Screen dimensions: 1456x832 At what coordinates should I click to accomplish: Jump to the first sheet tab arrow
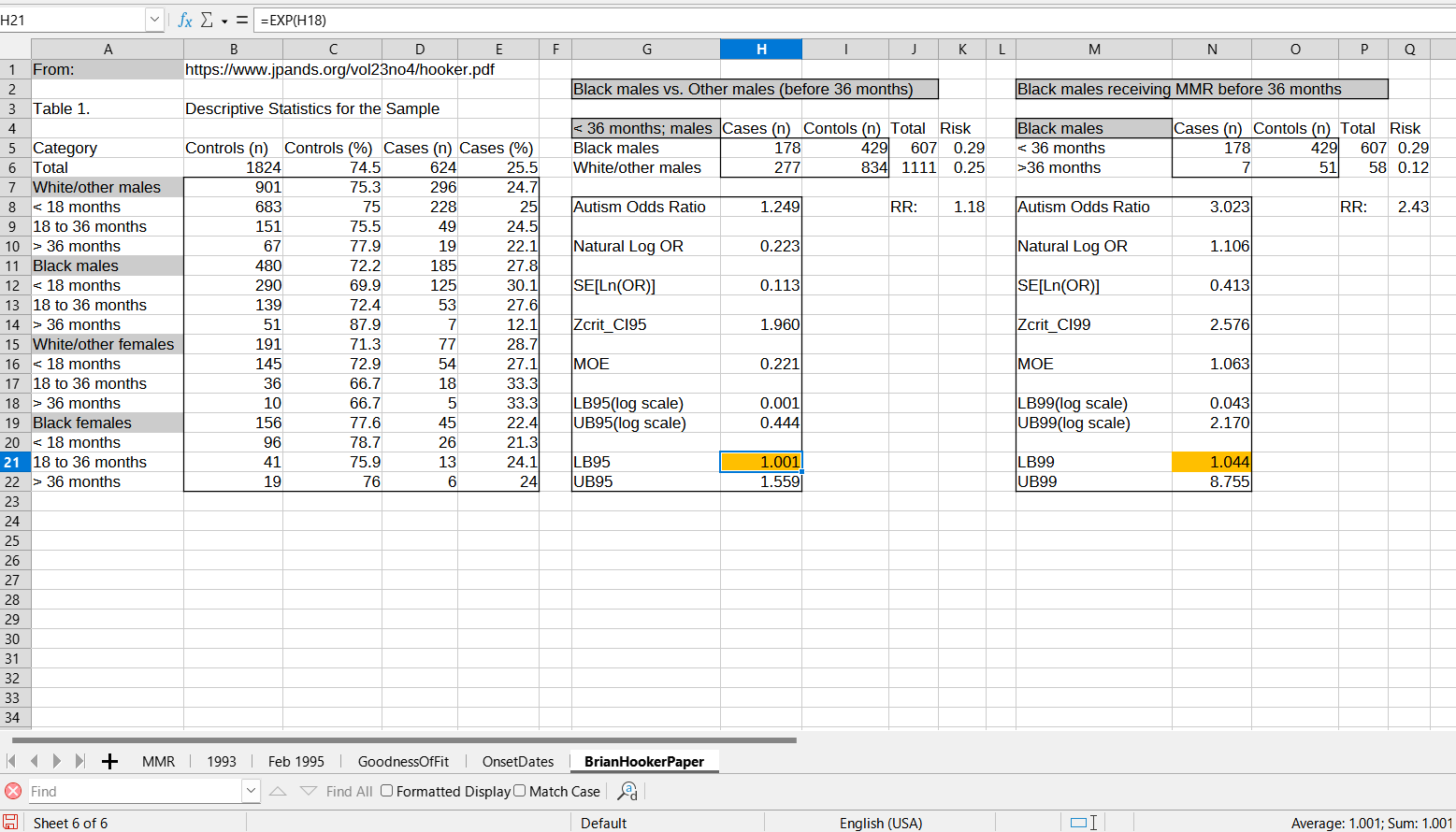(11, 761)
